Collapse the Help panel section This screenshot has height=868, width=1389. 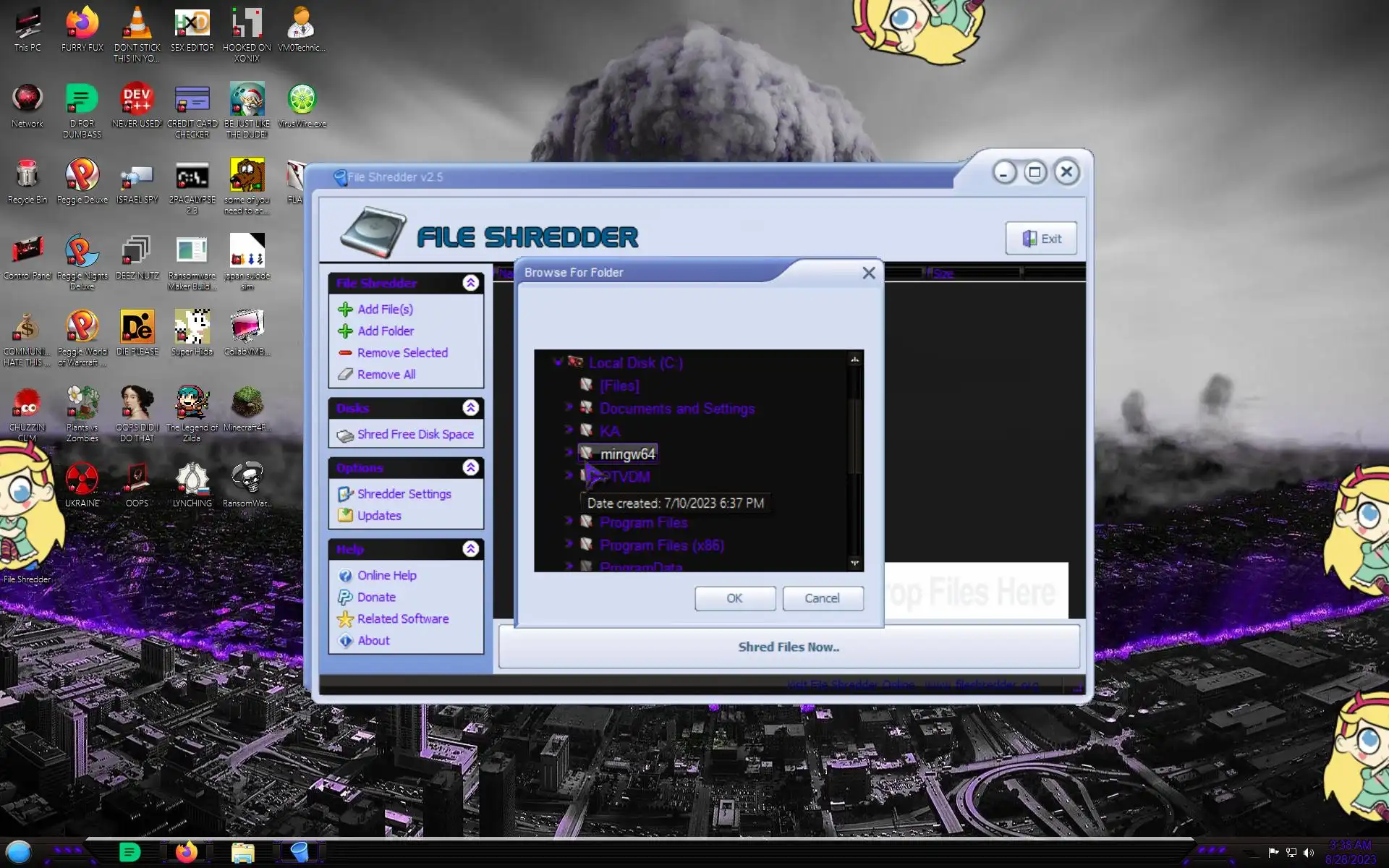[471, 549]
